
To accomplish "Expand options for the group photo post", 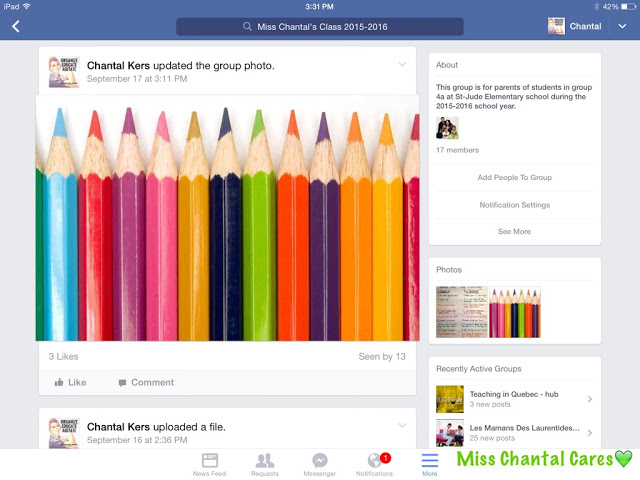I will [x=402, y=64].
